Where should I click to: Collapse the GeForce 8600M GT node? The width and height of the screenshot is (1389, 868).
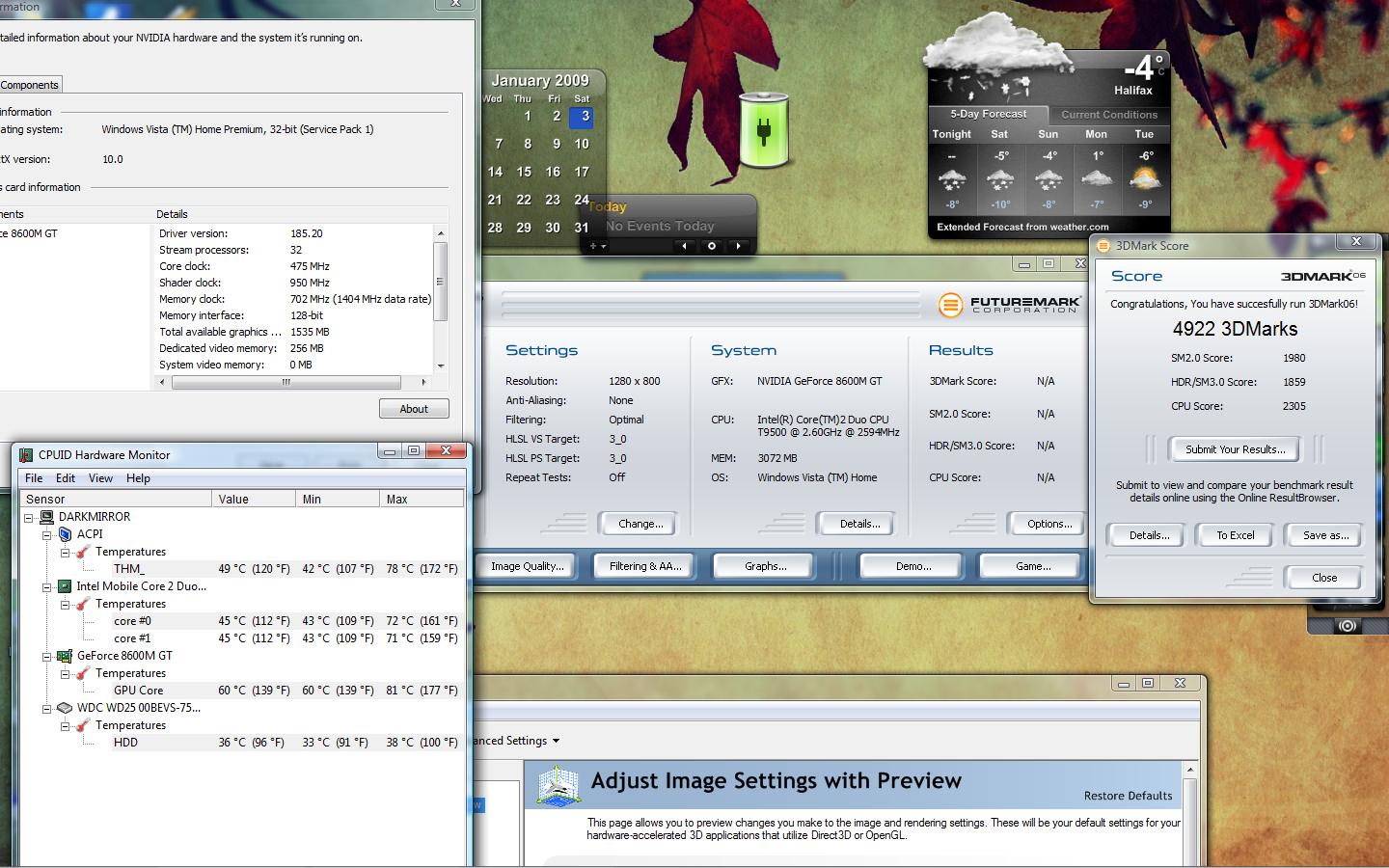[47, 656]
